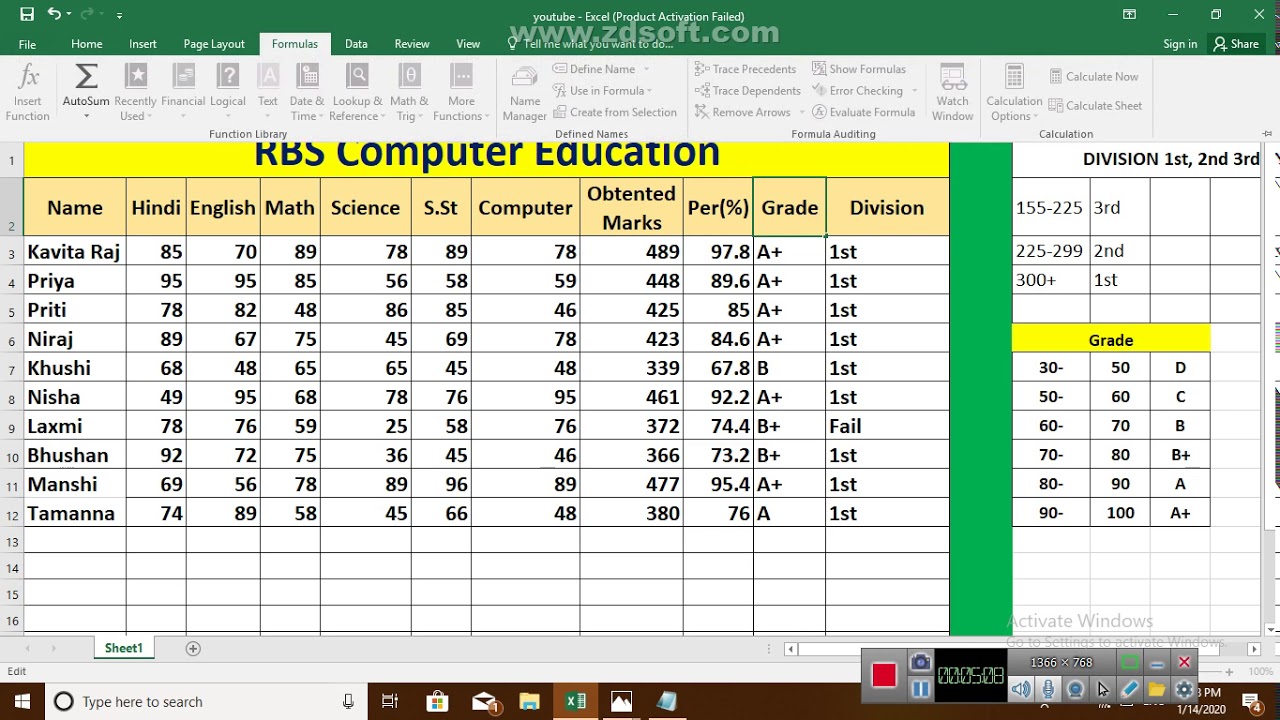Click the taskbar search box
Viewport: 1280px width, 720px height.
205,701
